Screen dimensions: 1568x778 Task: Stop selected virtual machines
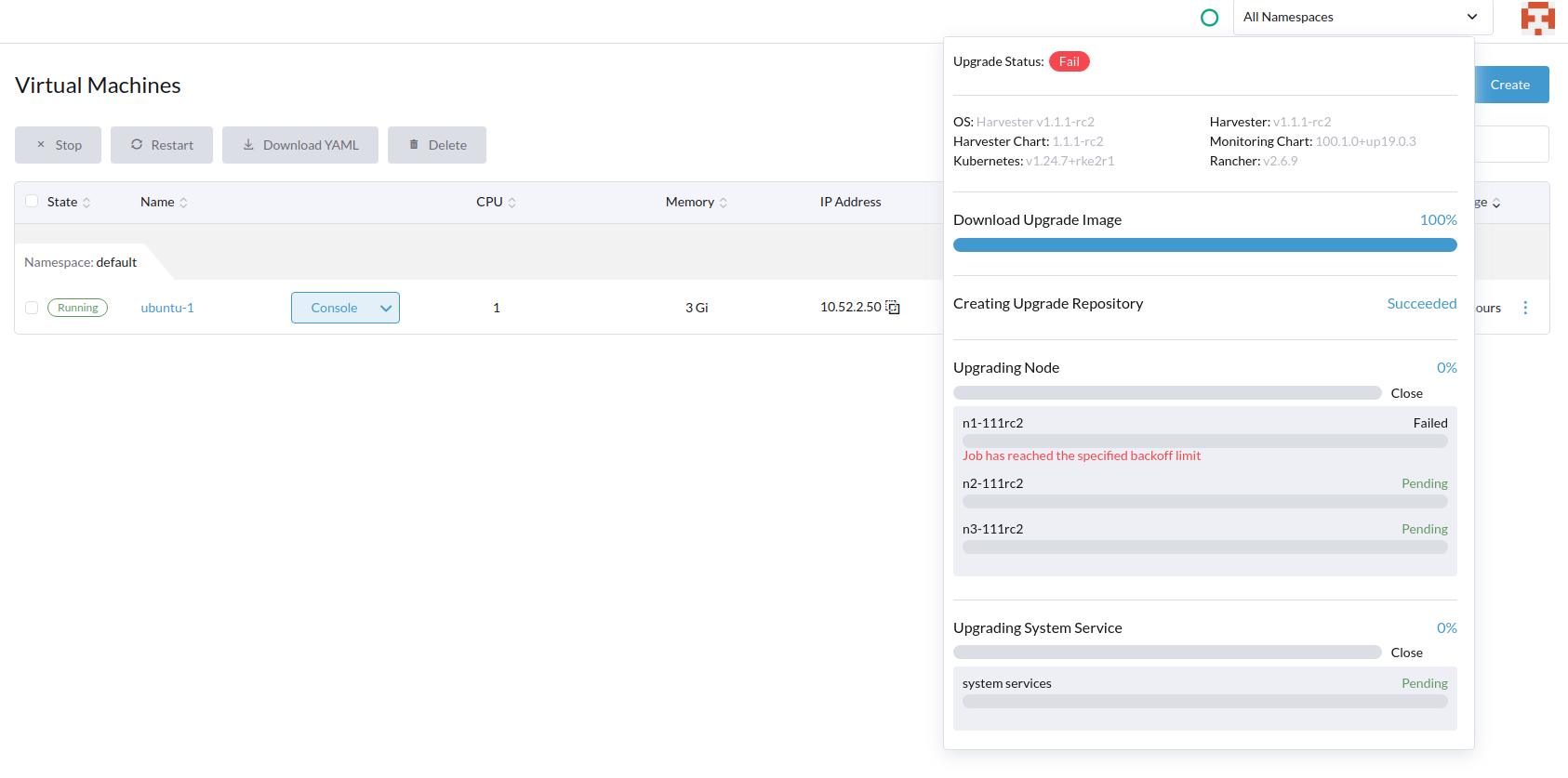coord(58,145)
